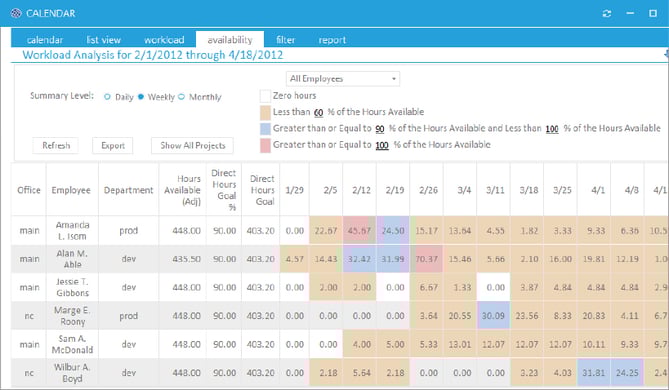Click the Export button
Screen dimensions: 669x390
(113, 146)
